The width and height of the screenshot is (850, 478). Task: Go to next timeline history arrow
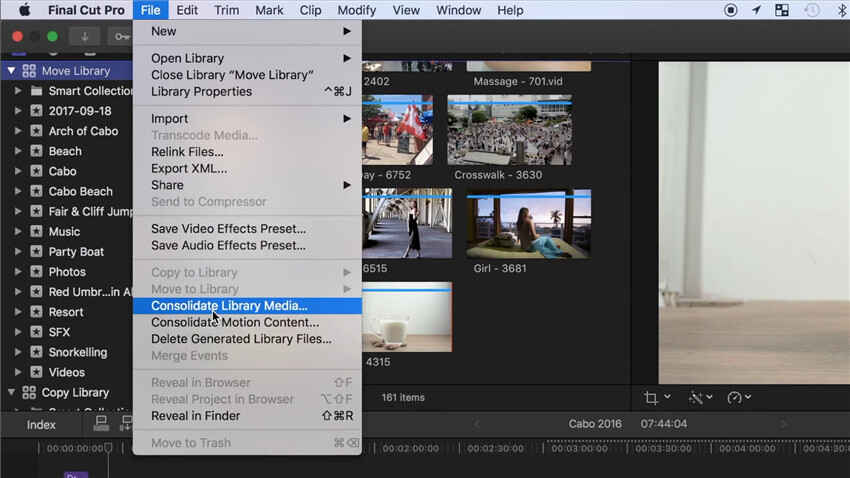pos(783,424)
